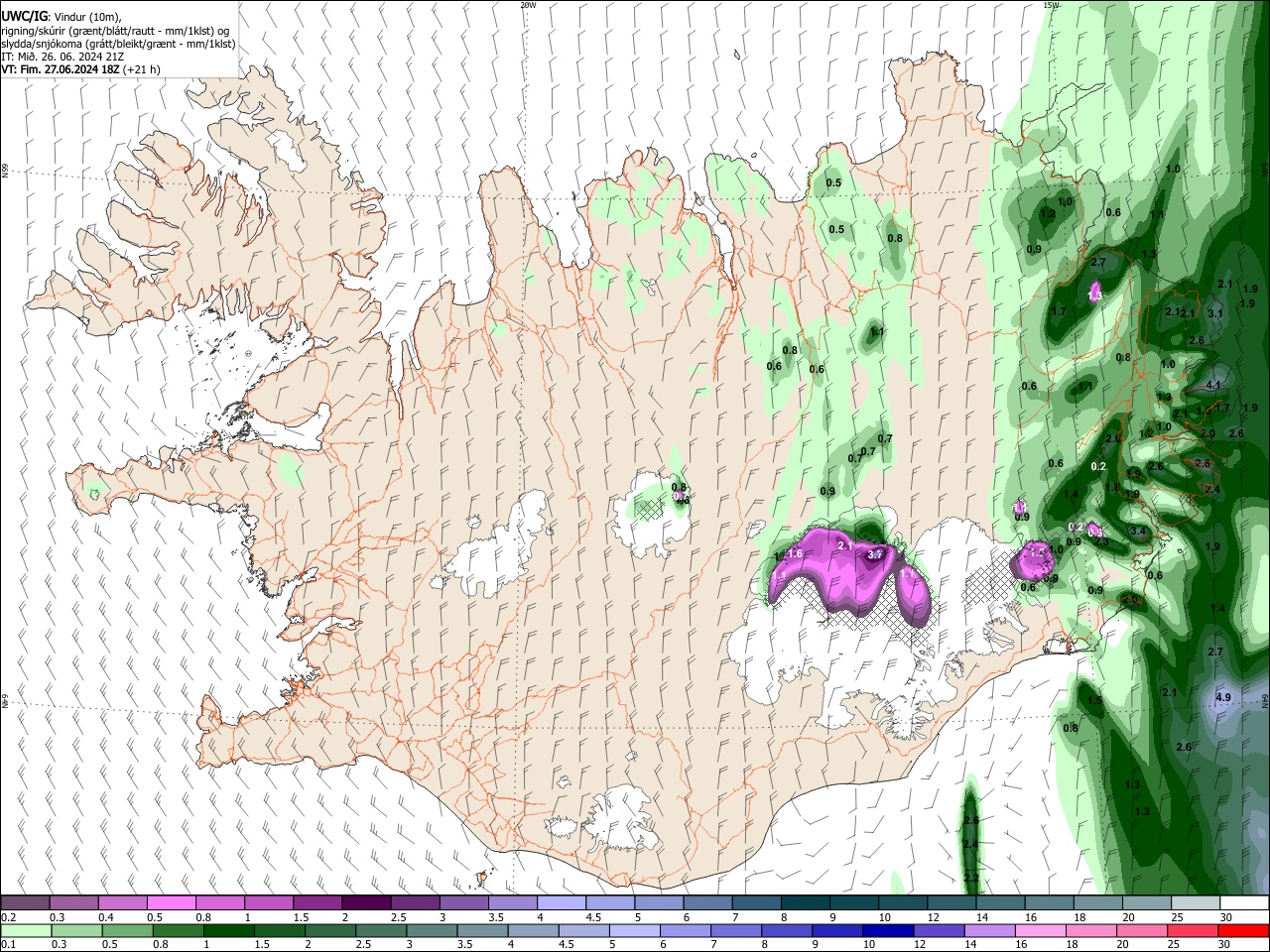Image resolution: width=1270 pixels, height=952 pixels.
Task: Select the 3.4 precipitation value on the map
Action: coord(1138,532)
